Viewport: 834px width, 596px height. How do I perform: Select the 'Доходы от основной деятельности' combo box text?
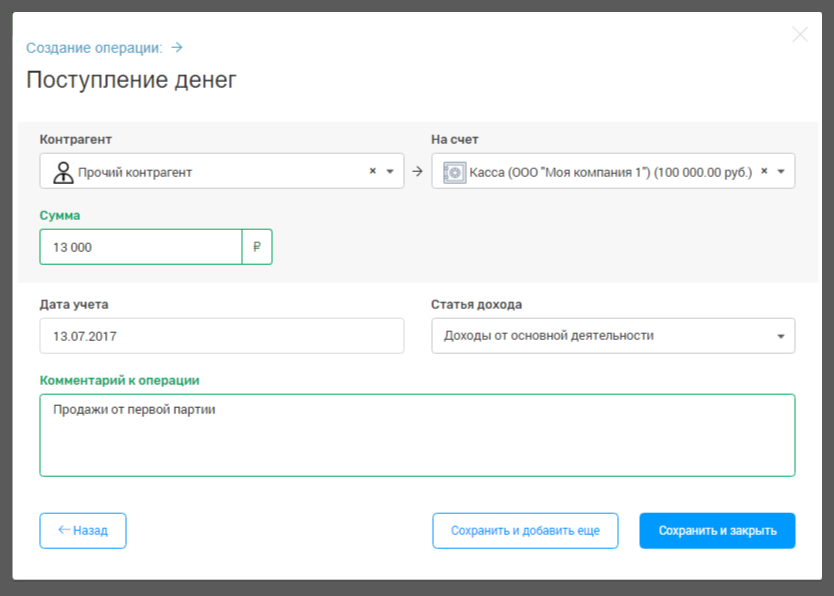tap(549, 336)
